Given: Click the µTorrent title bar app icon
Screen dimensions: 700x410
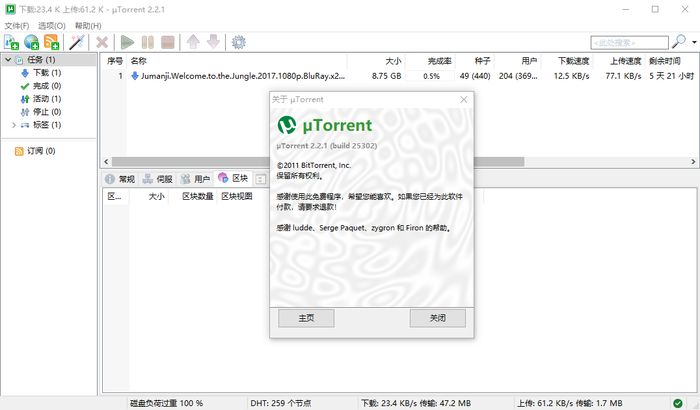Looking at the screenshot, I should point(10,9).
